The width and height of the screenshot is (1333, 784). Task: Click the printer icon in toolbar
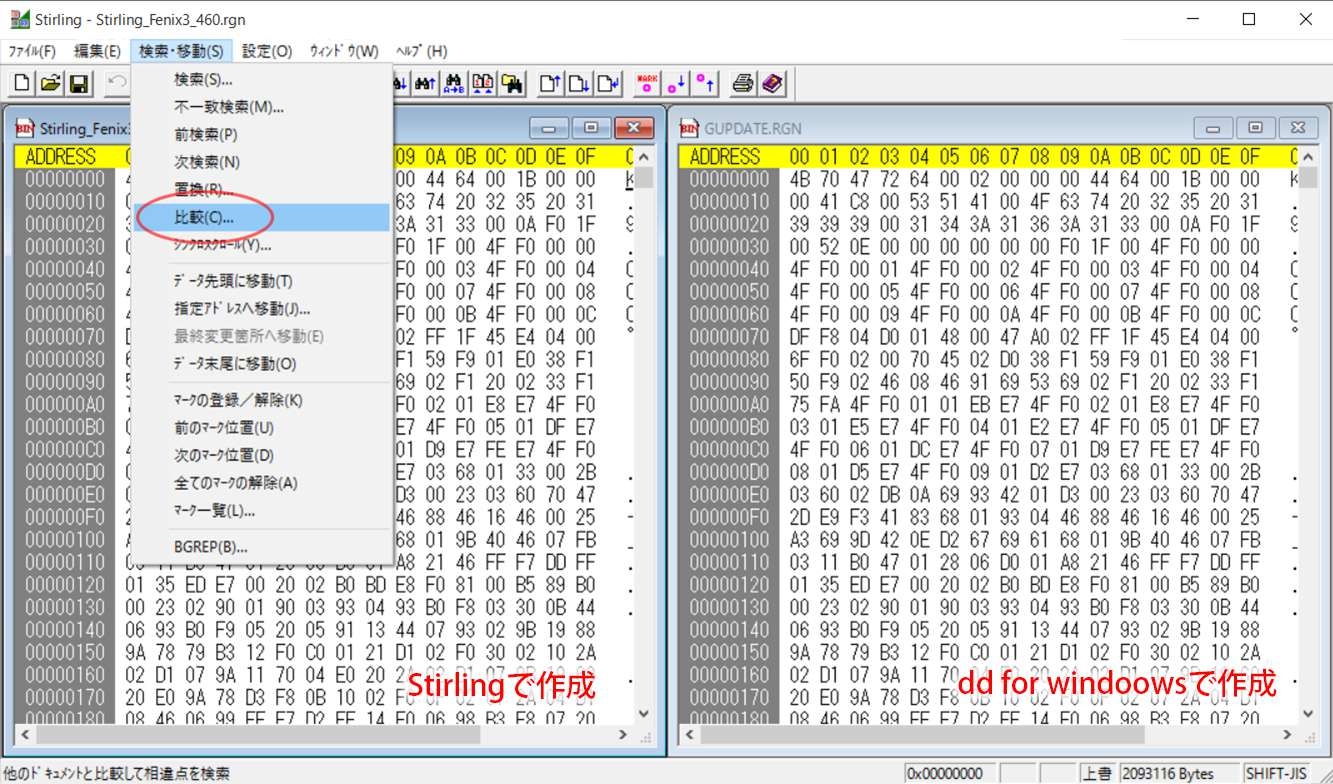pyautogui.click(x=743, y=84)
